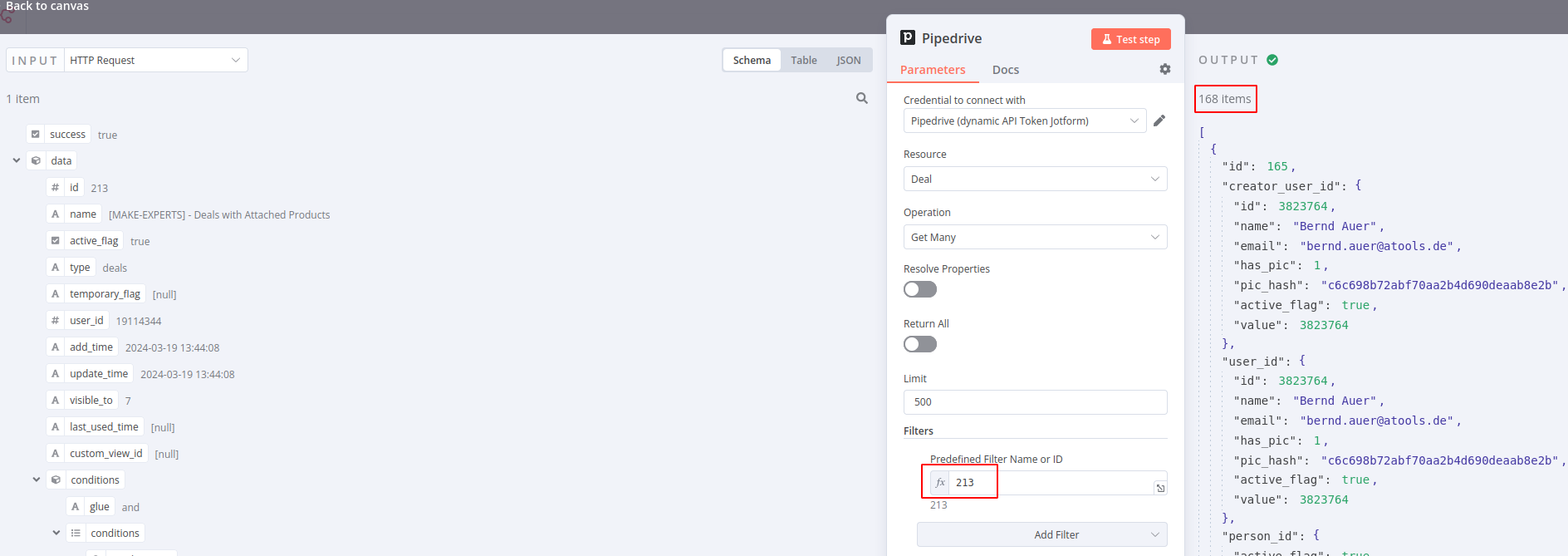Click the string icon beside visible_to
This screenshot has width=1568, height=556.
[x=56, y=400]
